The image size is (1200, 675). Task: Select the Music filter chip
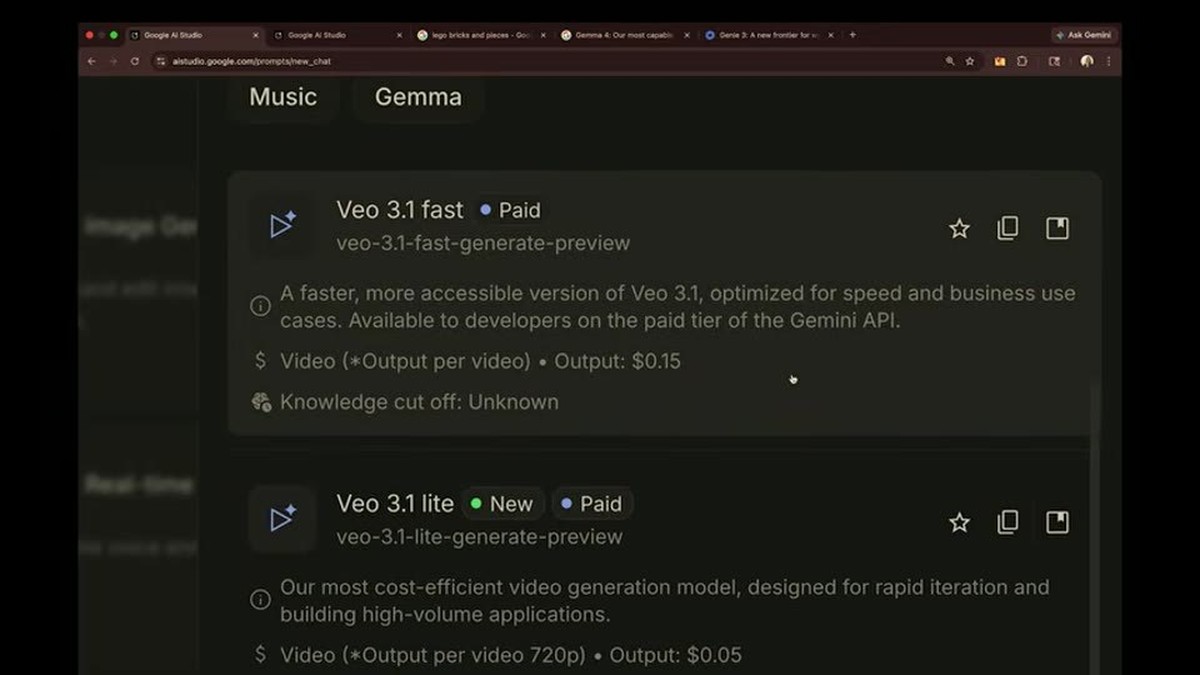(x=283, y=97)
